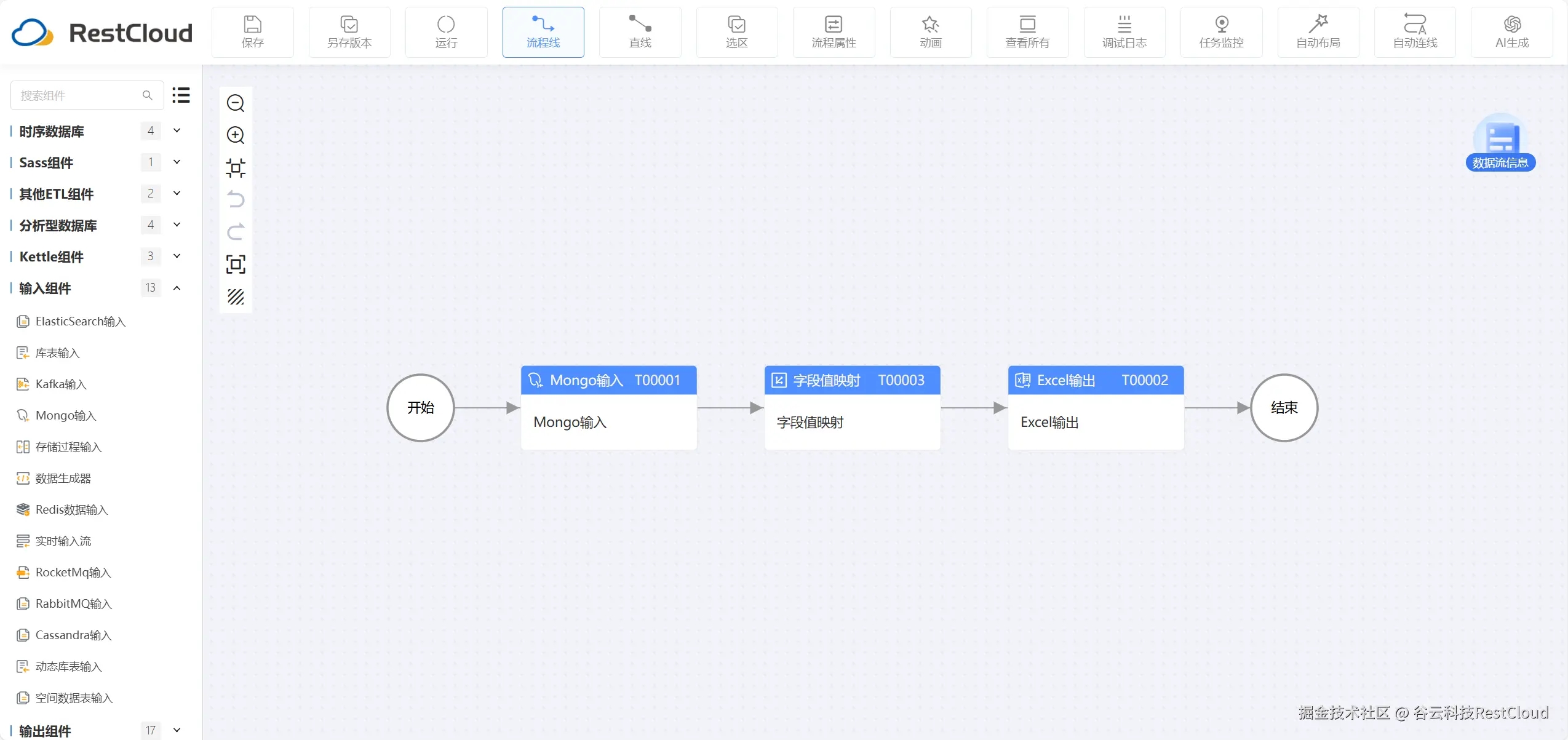Click the 输入组件 count badge 13
This screenshot has height=740, width=1568.
151,288
